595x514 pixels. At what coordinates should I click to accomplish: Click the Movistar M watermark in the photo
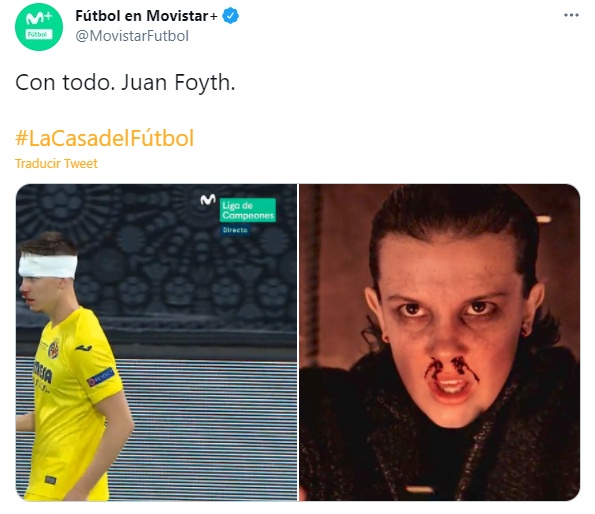click(208, 199)
